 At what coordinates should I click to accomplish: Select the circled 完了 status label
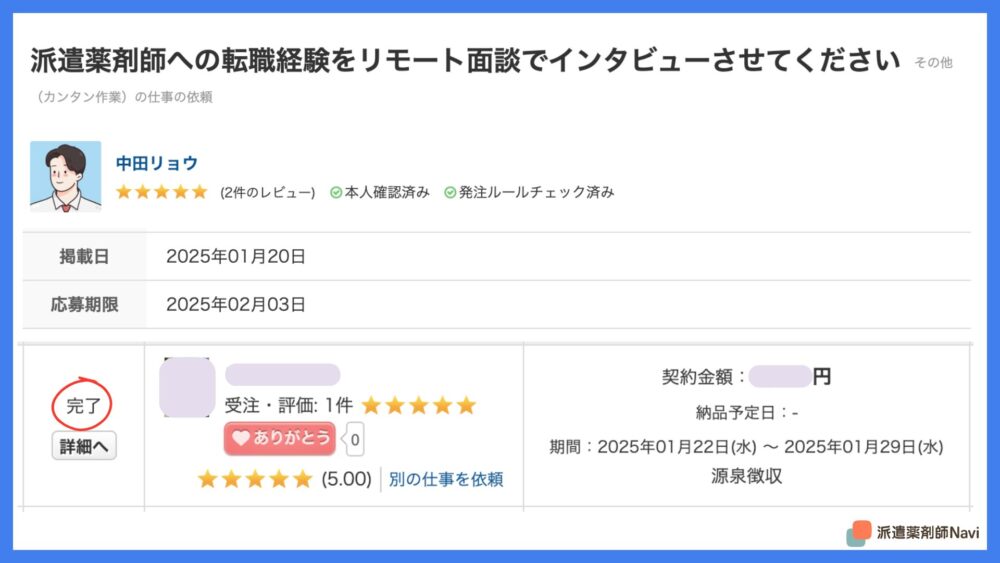(x=82, y=406)
